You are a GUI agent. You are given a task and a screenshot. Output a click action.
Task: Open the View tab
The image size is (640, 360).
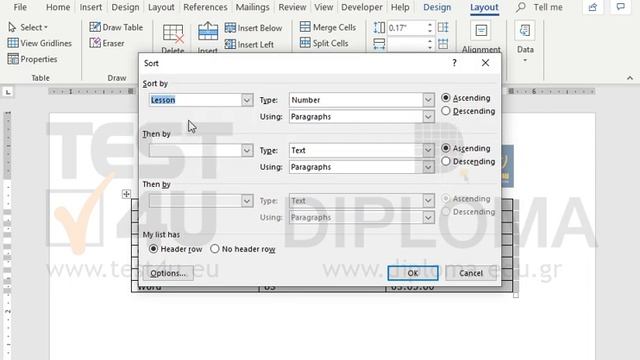click(x=323, y=7)
